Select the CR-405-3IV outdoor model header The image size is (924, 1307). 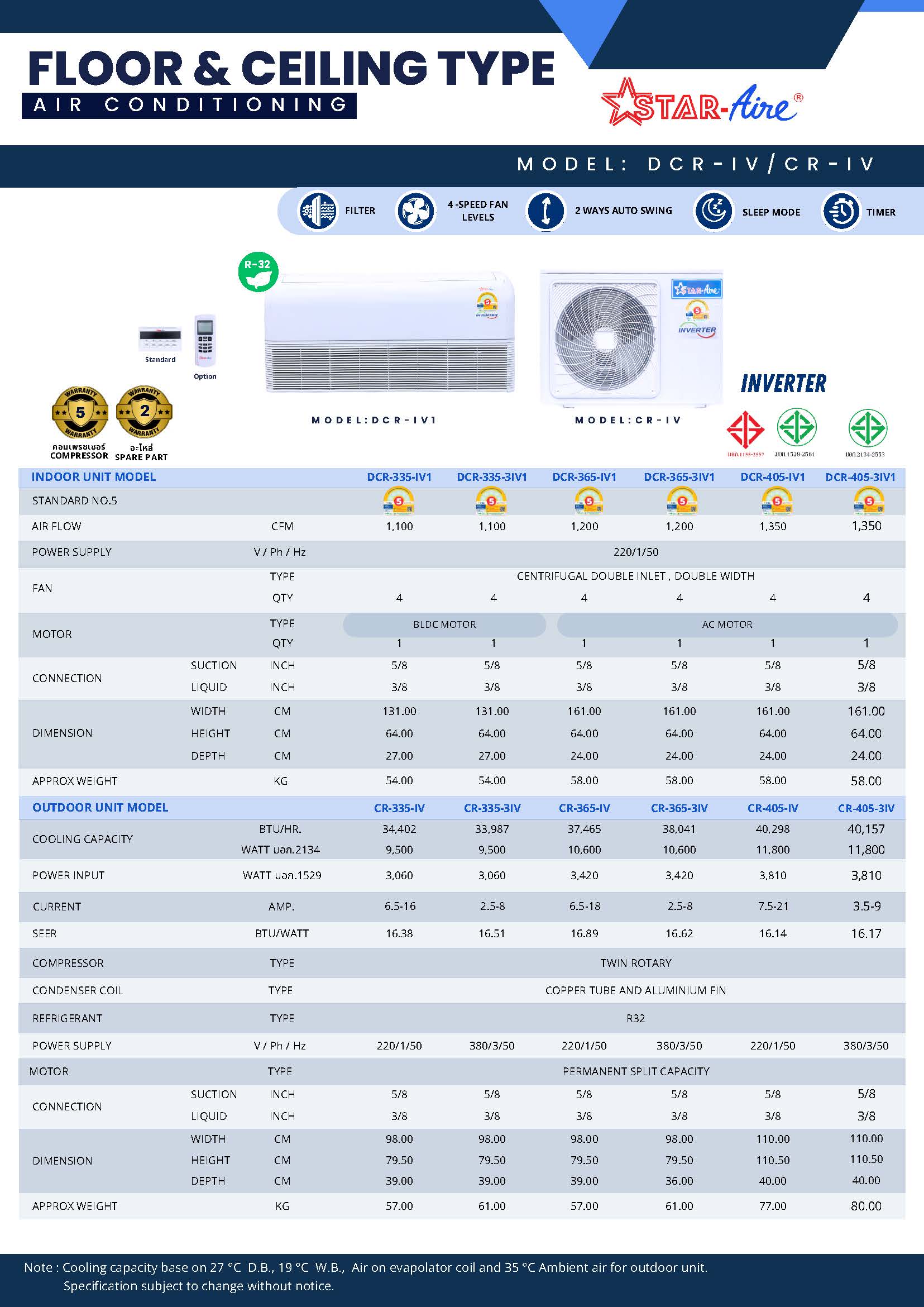[866, 808]
